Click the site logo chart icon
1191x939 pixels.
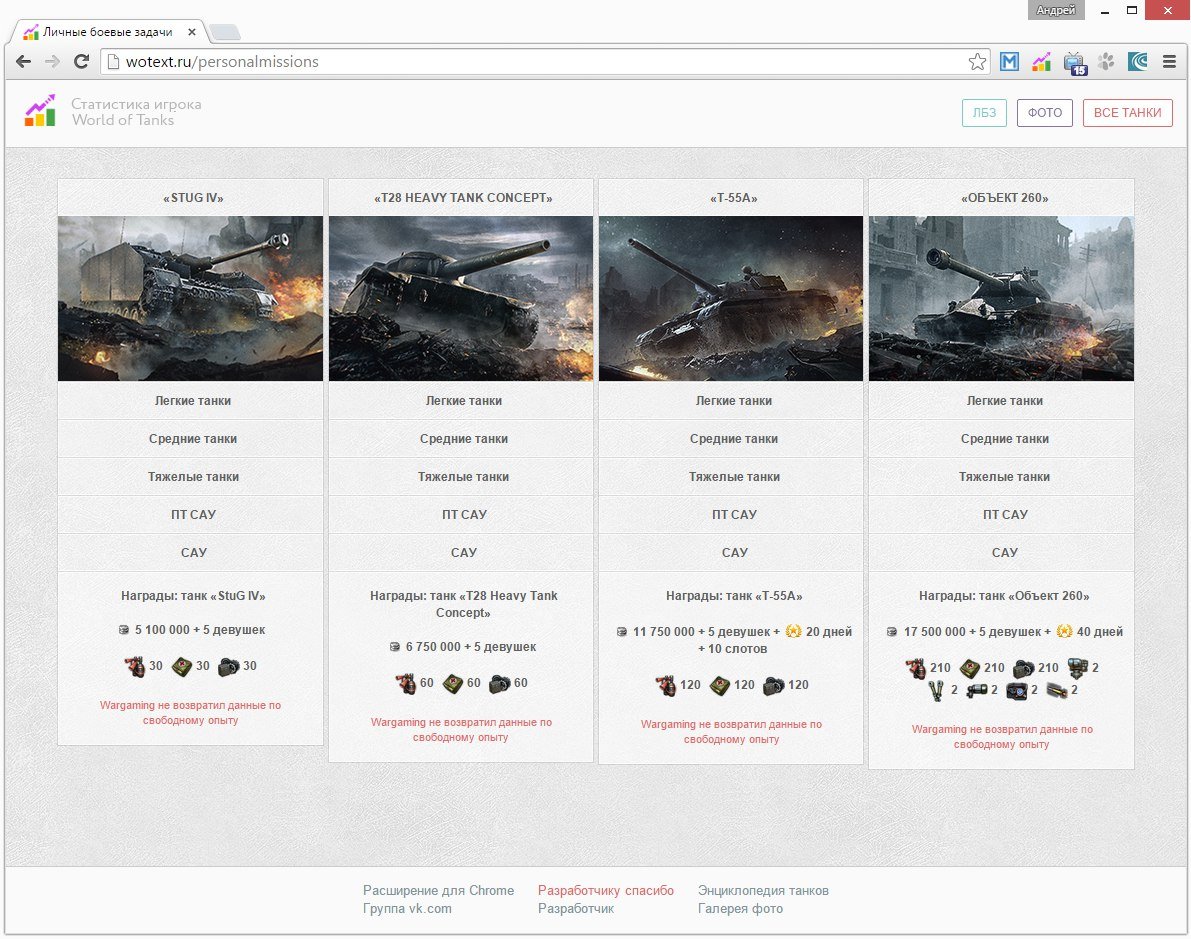click(x=40, y=111)
